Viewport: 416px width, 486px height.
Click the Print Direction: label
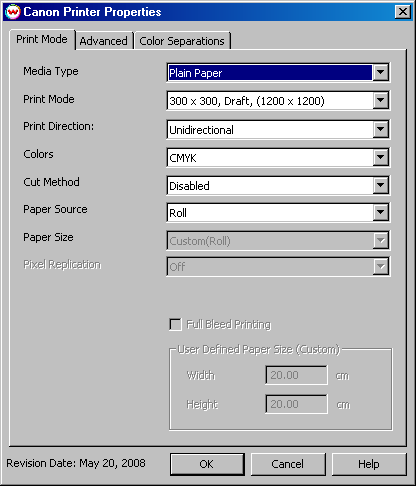(59, 126)
